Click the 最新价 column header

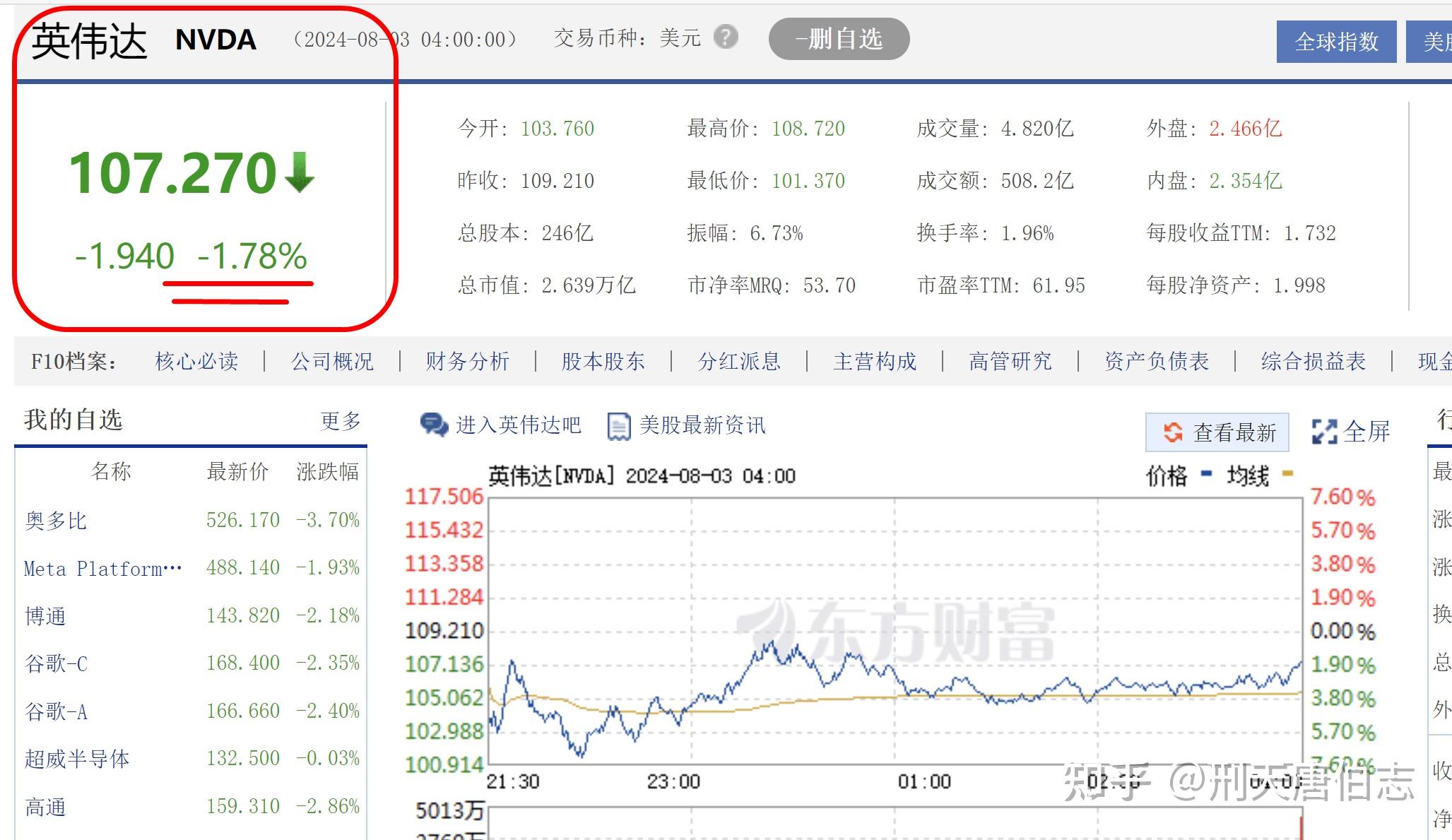[x=237, y=471]
